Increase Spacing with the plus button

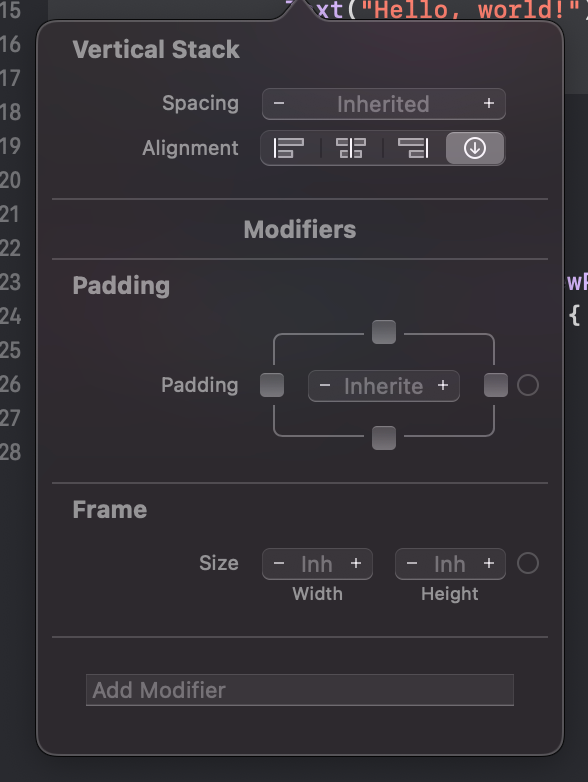click(x=489, y=103)
